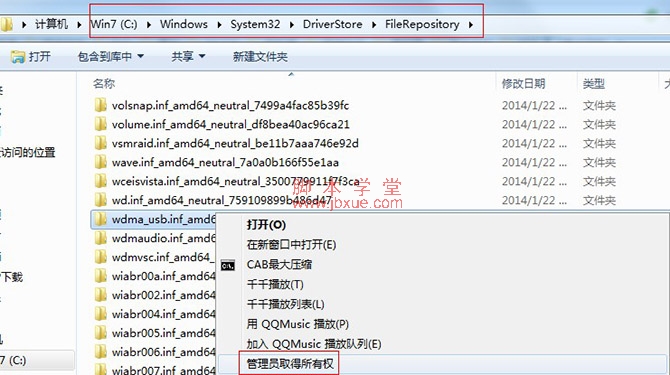The width and height of the screenshot is (670, 375).
Task: Select 管理员取得所有权 menu entry
Action: coord(290,363)
